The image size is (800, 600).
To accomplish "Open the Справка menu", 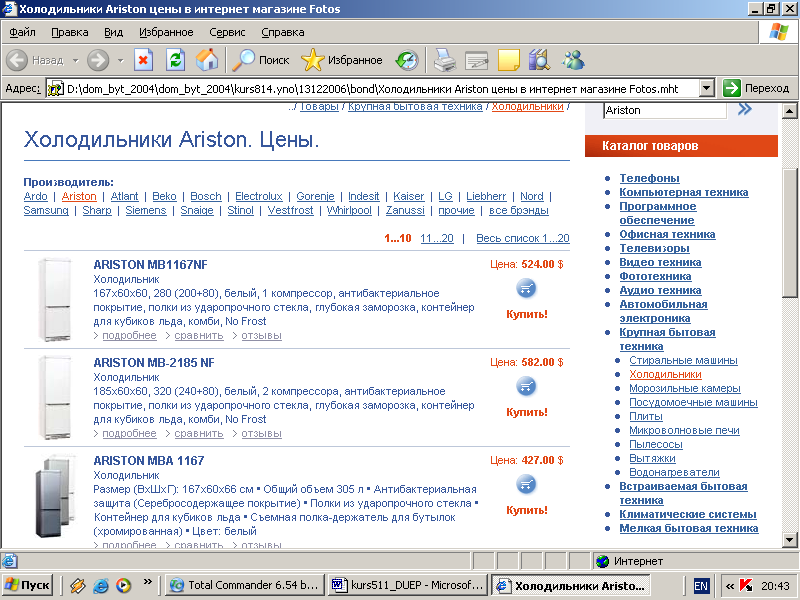I will coord(283,32).
